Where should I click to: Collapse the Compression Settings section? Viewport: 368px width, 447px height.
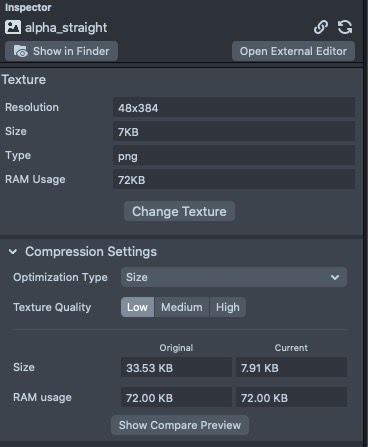point(13,252)
